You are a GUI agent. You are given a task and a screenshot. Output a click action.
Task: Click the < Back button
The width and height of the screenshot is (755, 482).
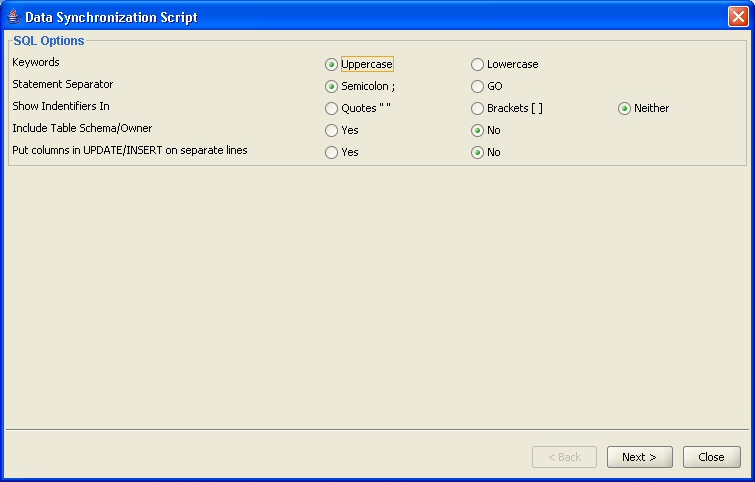564,457
